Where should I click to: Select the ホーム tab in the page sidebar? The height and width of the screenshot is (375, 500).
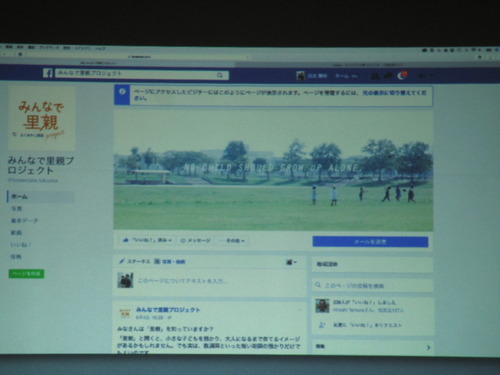click(x=41, y=196)
